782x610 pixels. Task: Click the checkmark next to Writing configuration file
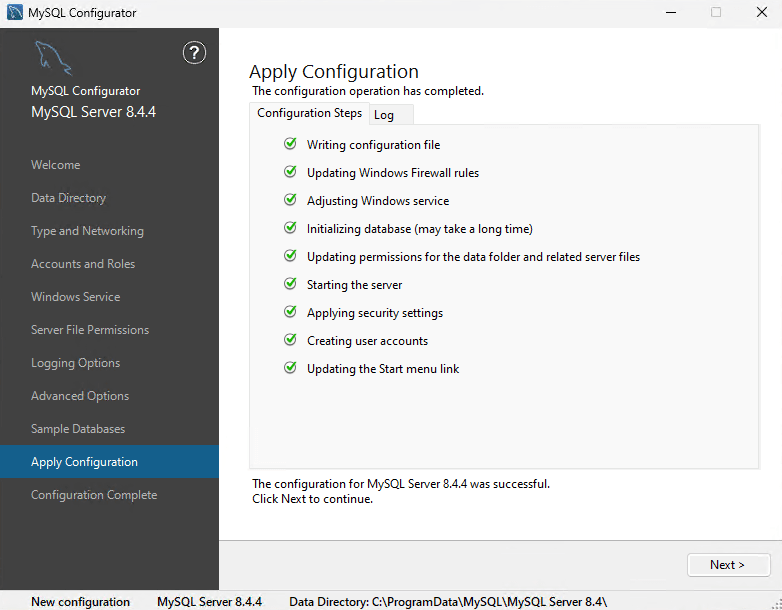tap(290, 144)
